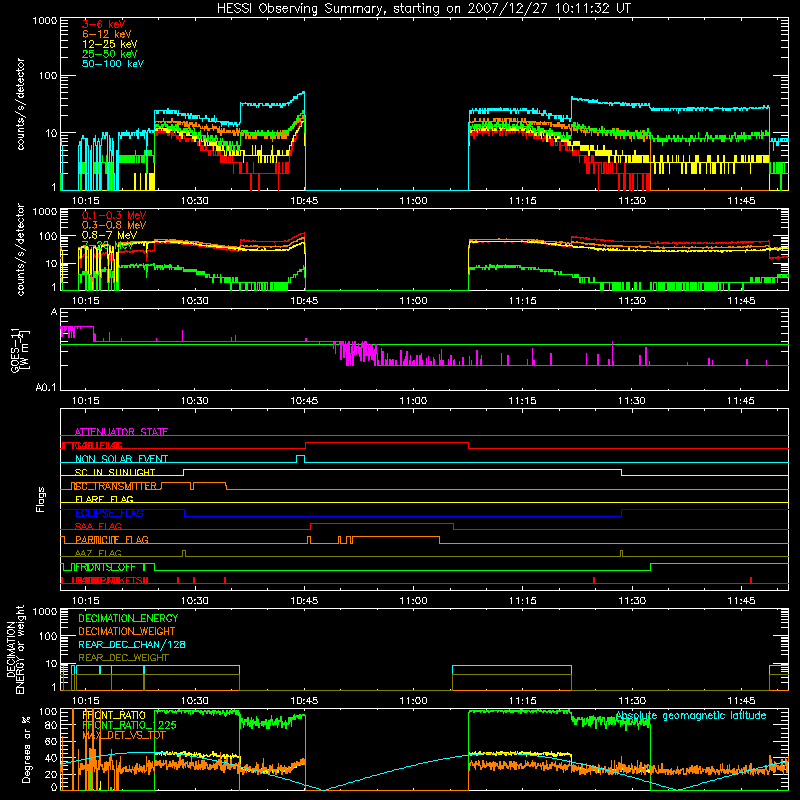Click the 11:30 time tick under the Flags panel
The width and height of the screenshot is (800, 800).
(632, 601)
